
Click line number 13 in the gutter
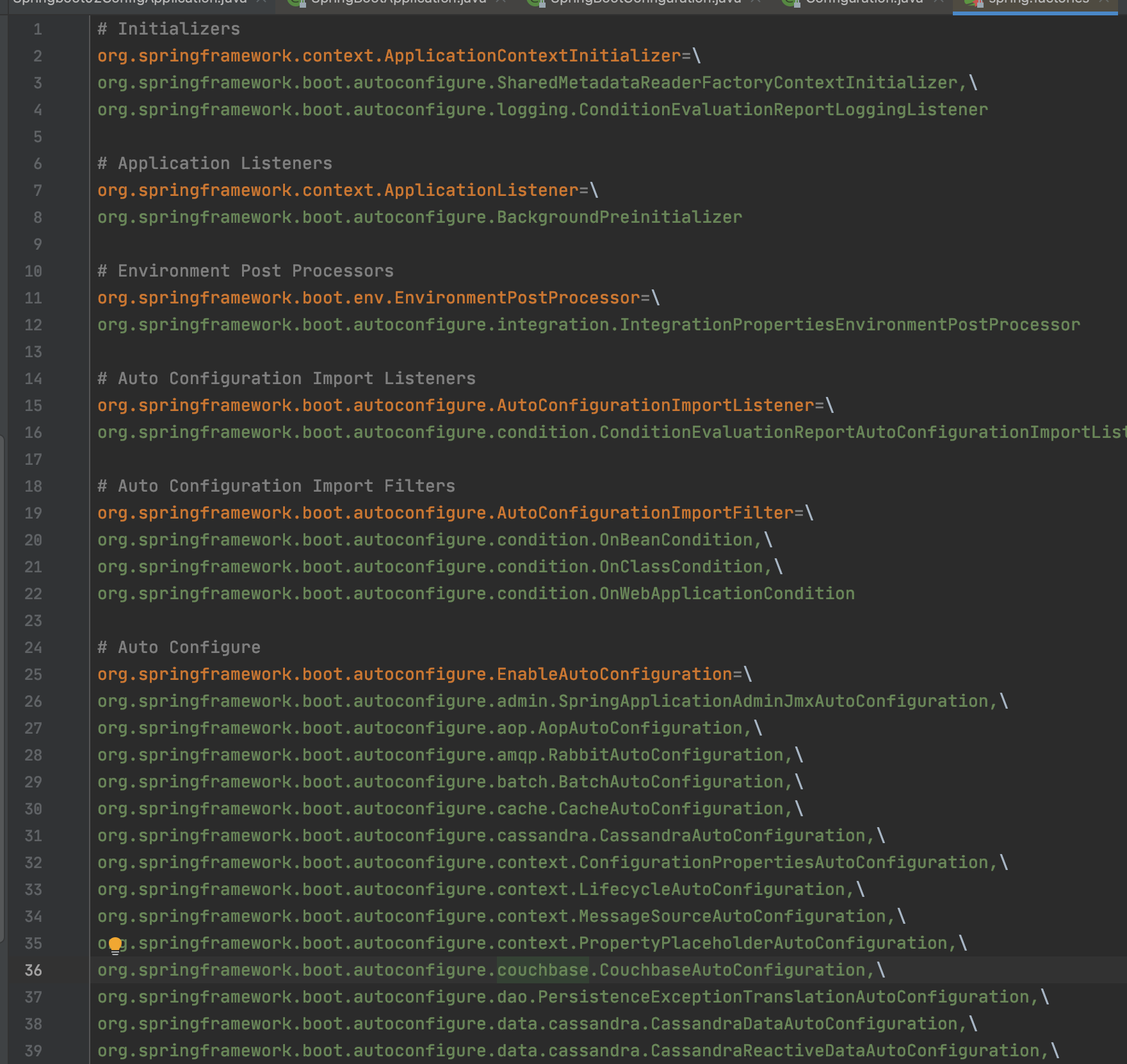pyautogui.click(x=33, y=351)
